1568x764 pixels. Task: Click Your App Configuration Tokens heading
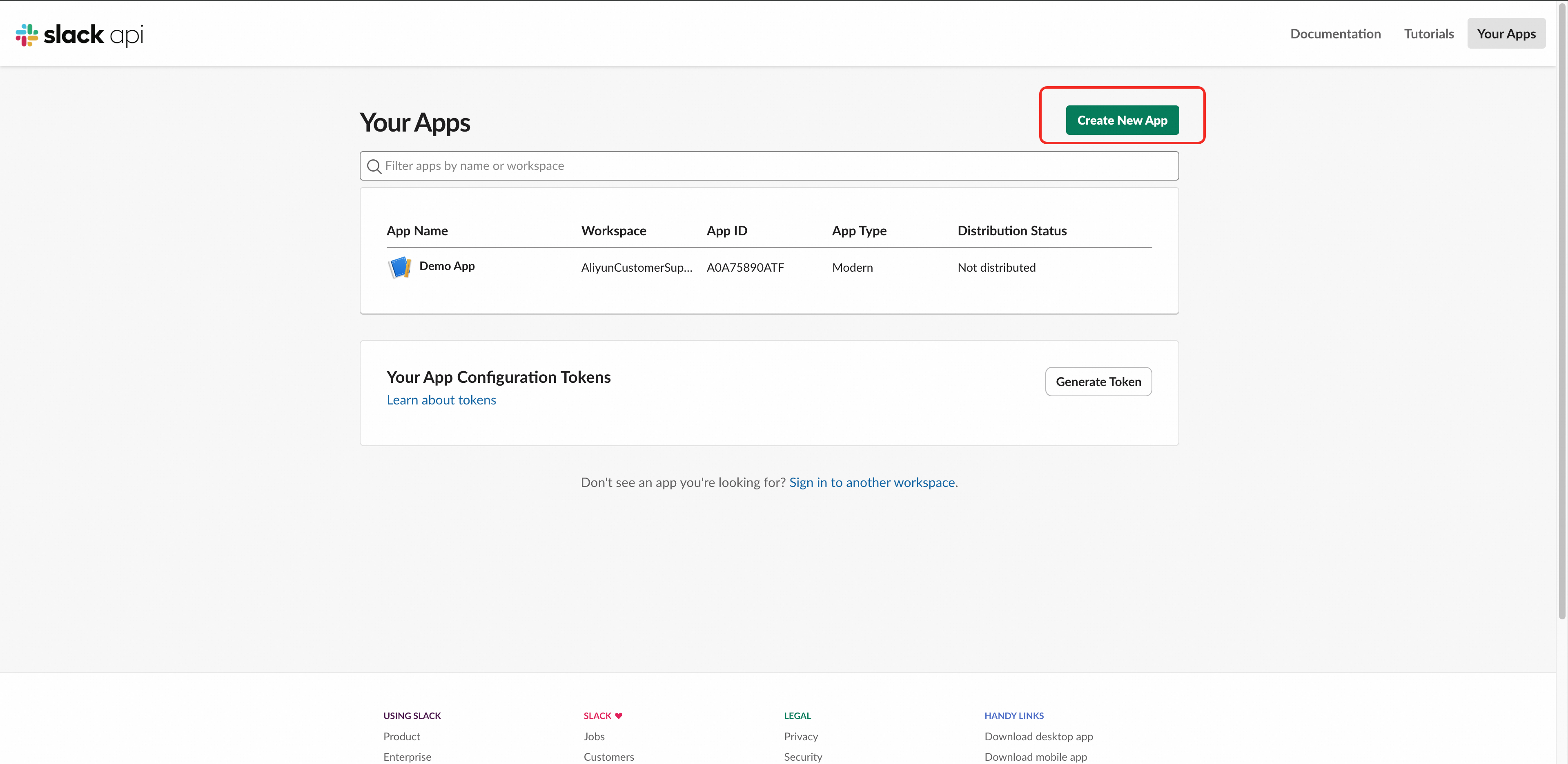pyautogui.click(x=499, y=377)
